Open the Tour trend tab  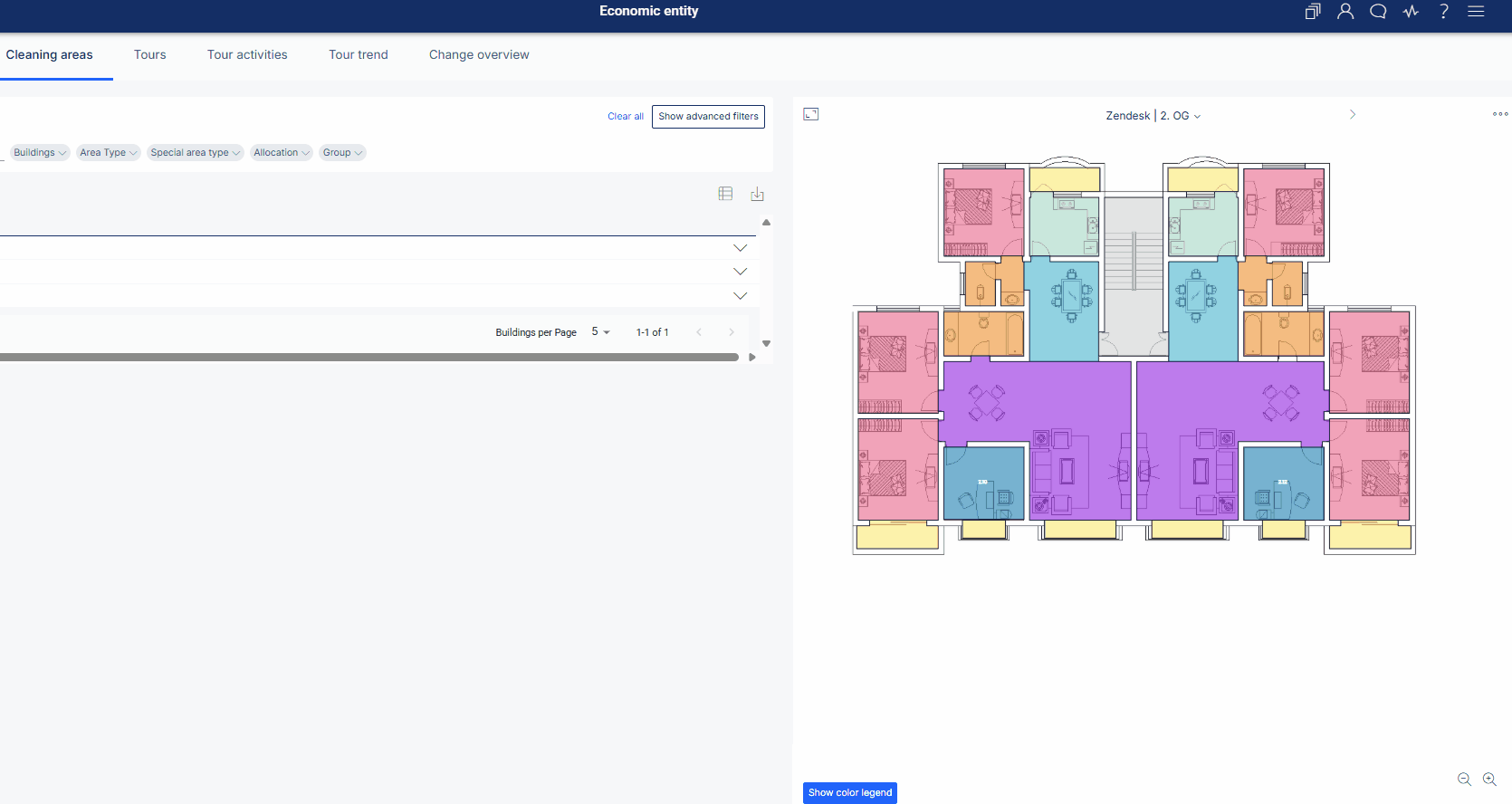coord(359,55)
